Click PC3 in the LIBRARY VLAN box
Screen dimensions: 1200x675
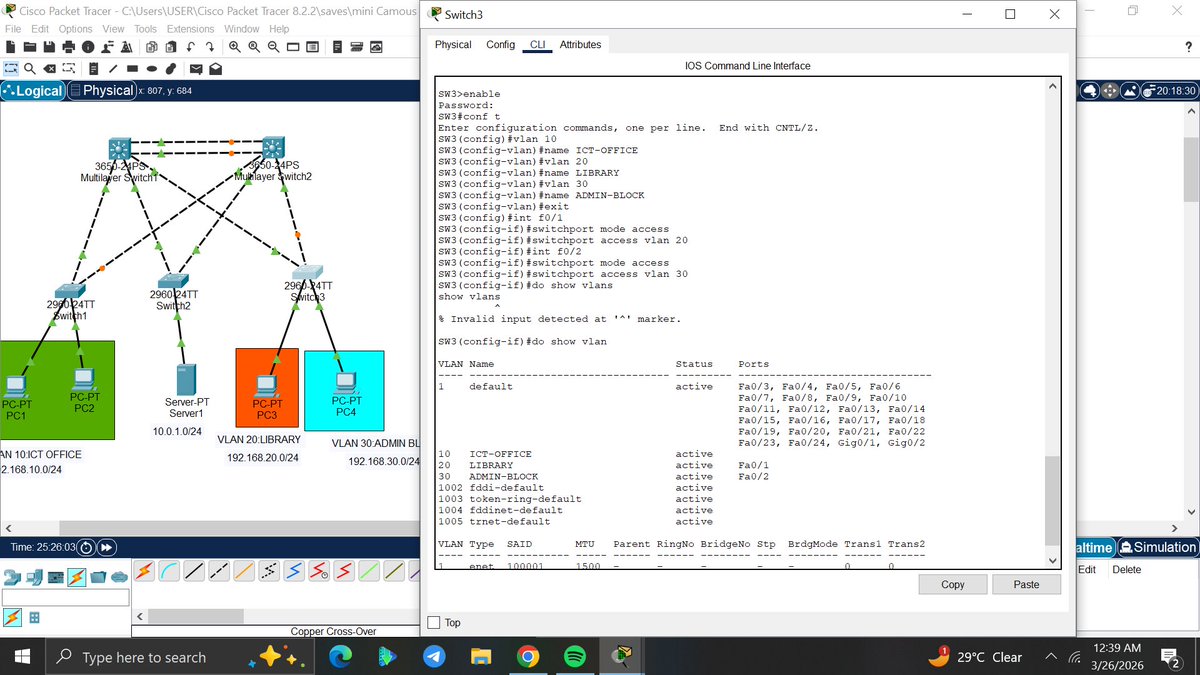click(266, 384)
